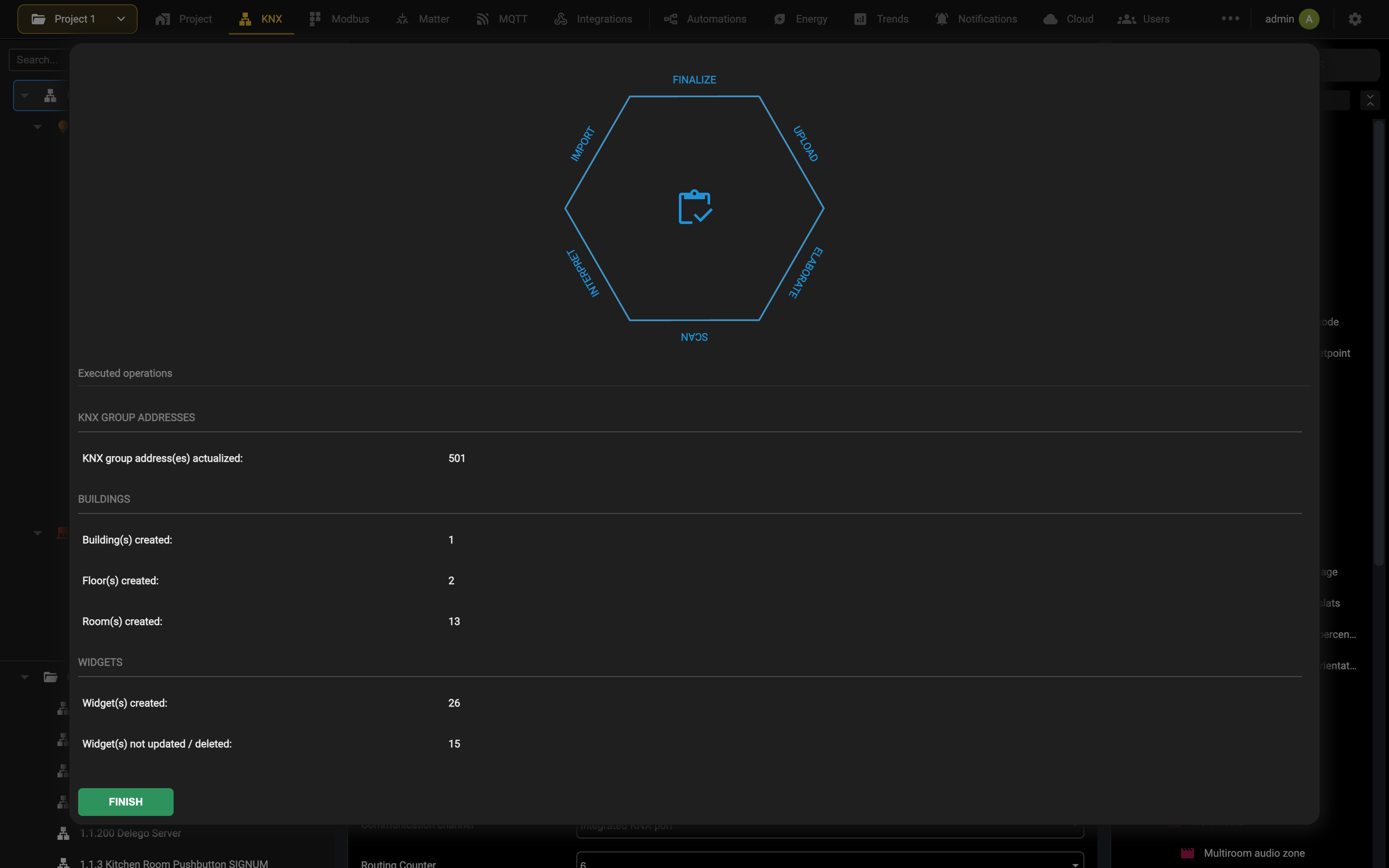Expand the folder tree node arrow
The height and width of the screenshot is (868, 1389).
coord(25,677)
